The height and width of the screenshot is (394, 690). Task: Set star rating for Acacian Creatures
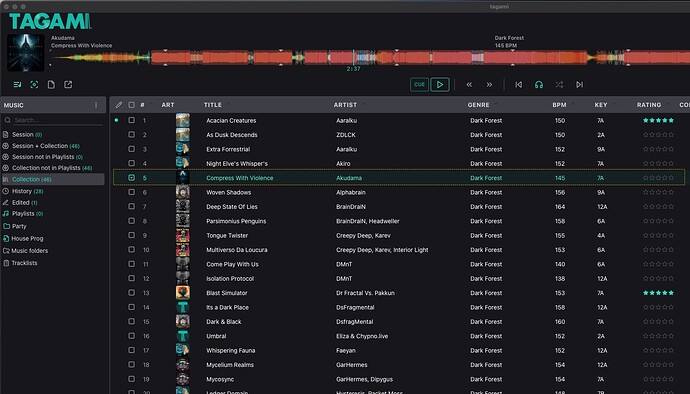coord(658,120)
